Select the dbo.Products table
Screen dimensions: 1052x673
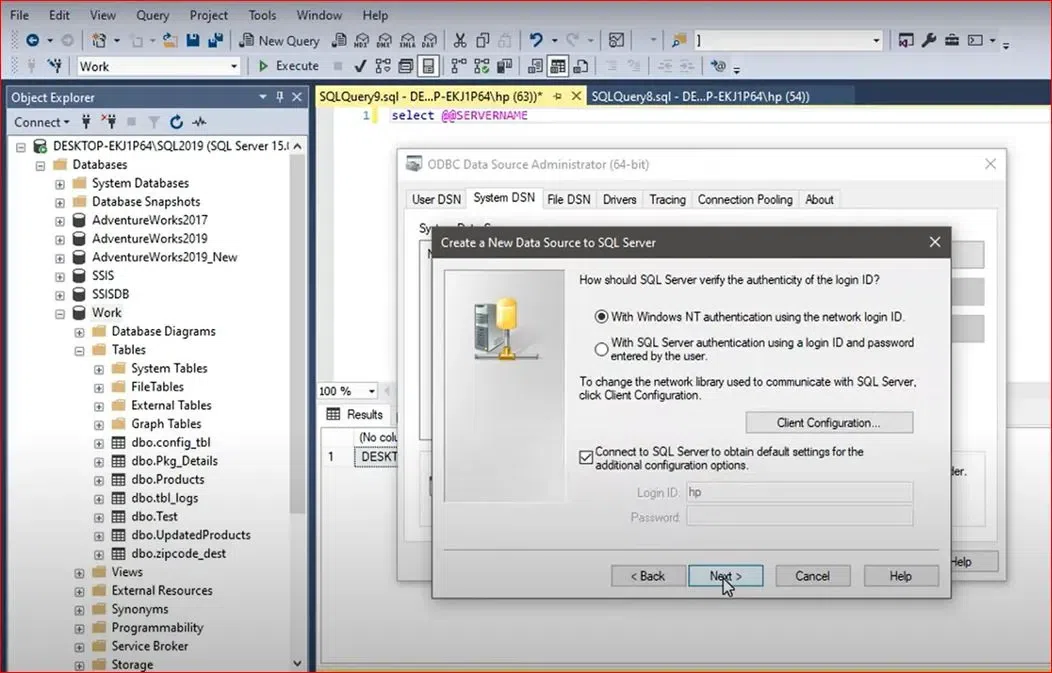(x=167, y=479)
